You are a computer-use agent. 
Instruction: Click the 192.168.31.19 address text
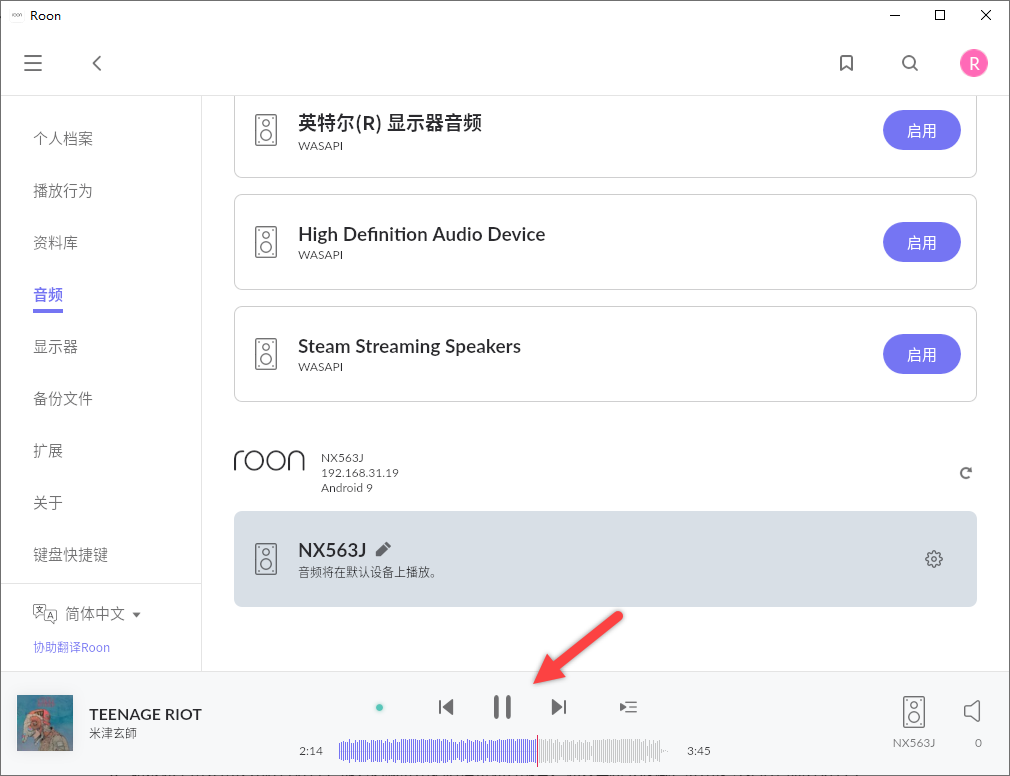tap(360, 473)
